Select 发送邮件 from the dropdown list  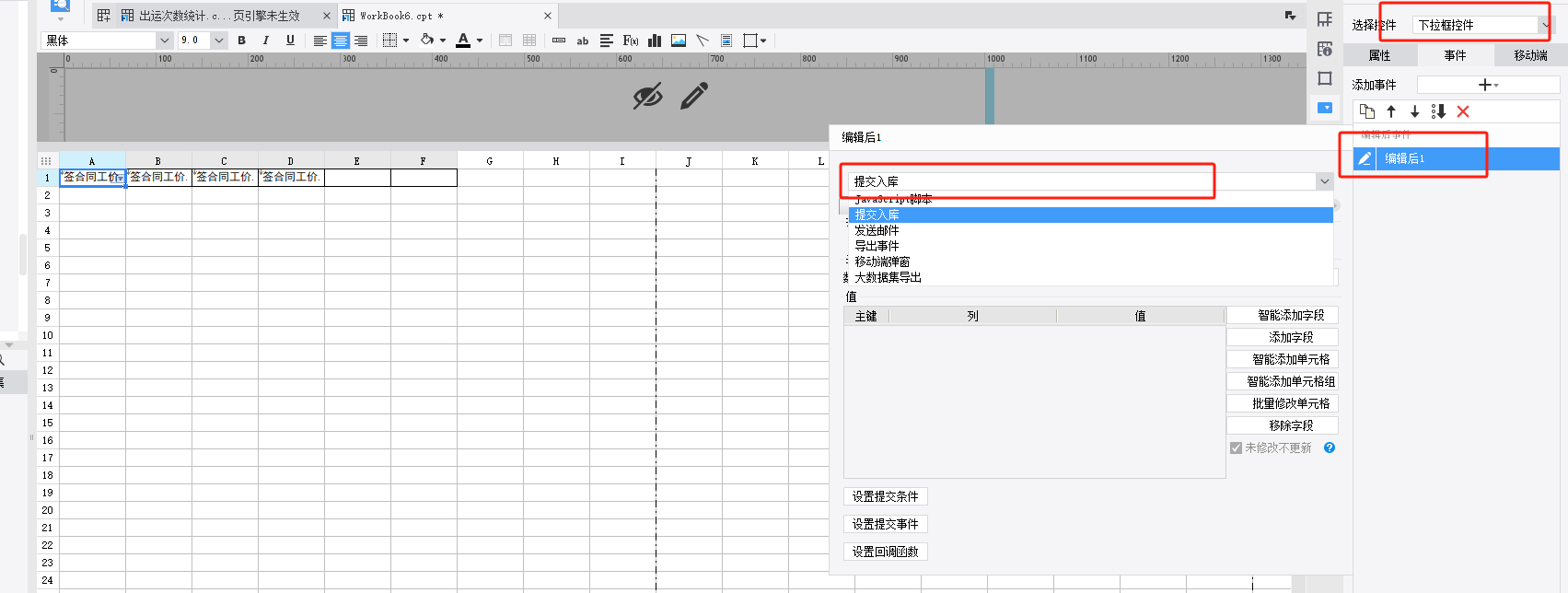coord(1090,230)
